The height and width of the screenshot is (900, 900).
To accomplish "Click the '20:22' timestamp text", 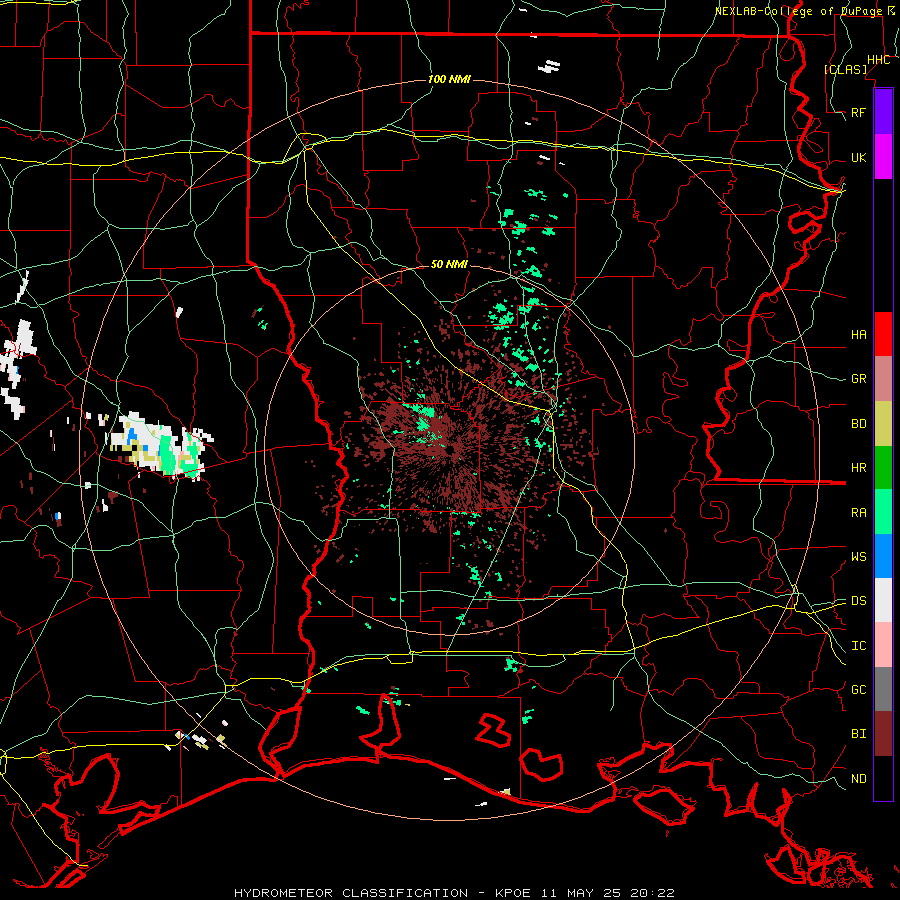I will (x=651, y=893).
